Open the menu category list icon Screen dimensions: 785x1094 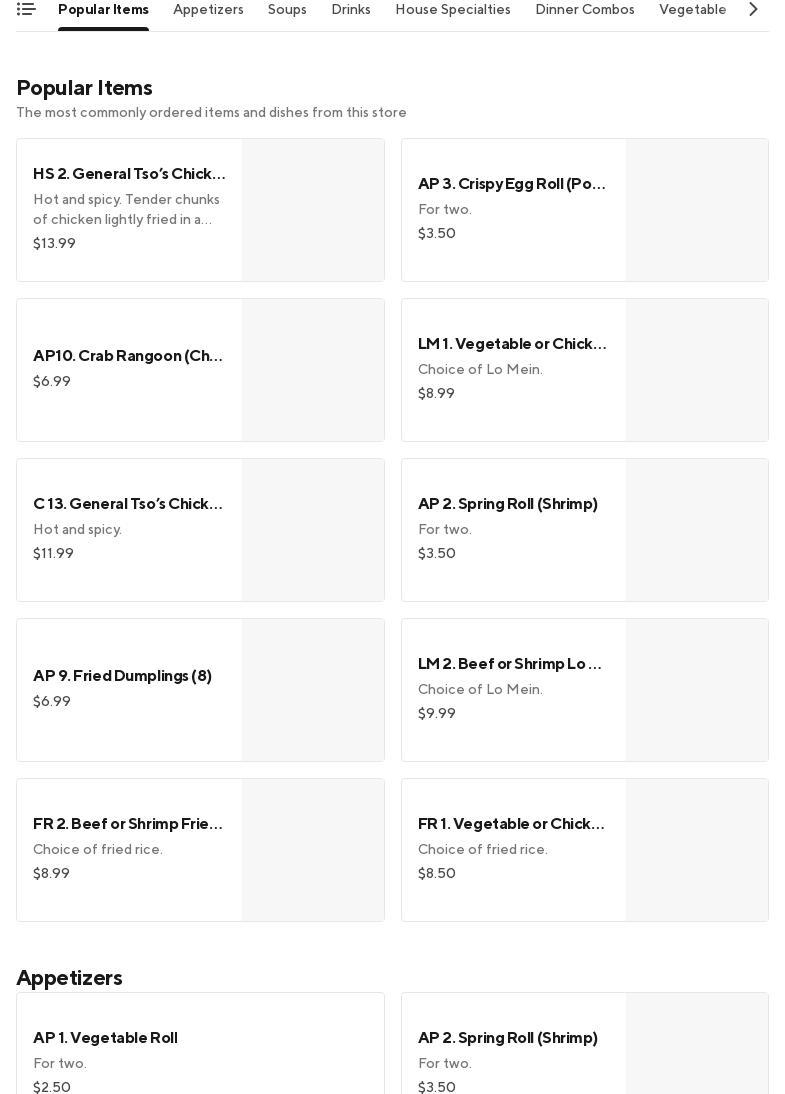(x=26, y=9)
